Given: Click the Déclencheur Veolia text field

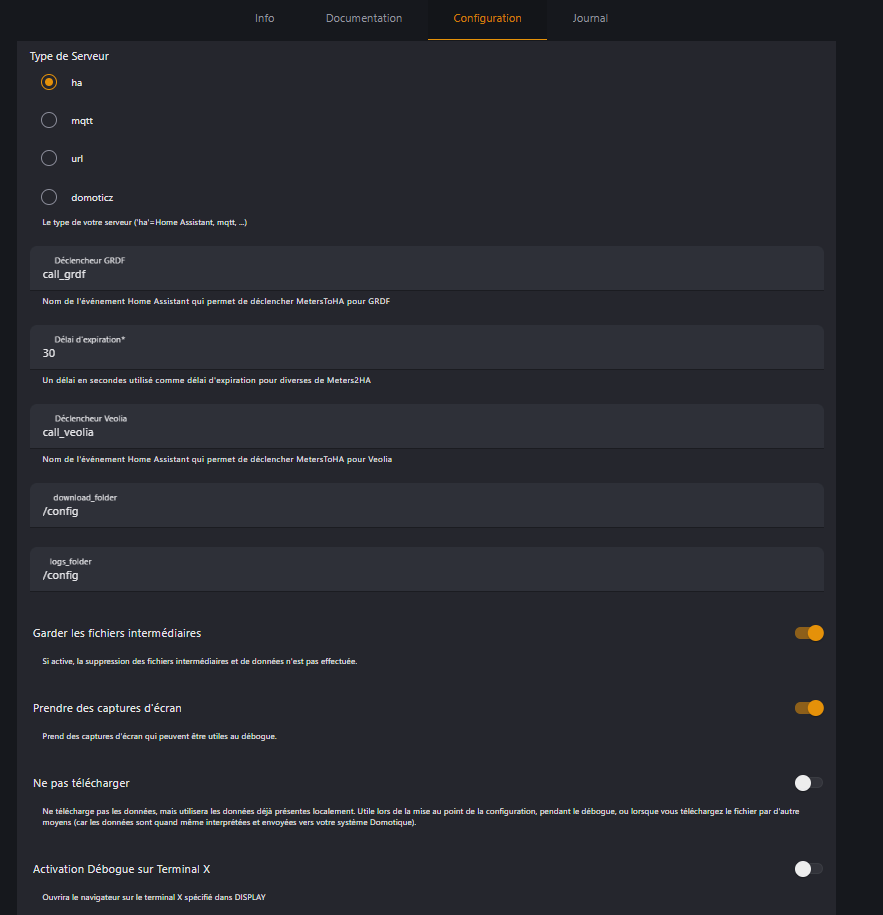Looking at the screenshot, I should click(x=427, y=426).
